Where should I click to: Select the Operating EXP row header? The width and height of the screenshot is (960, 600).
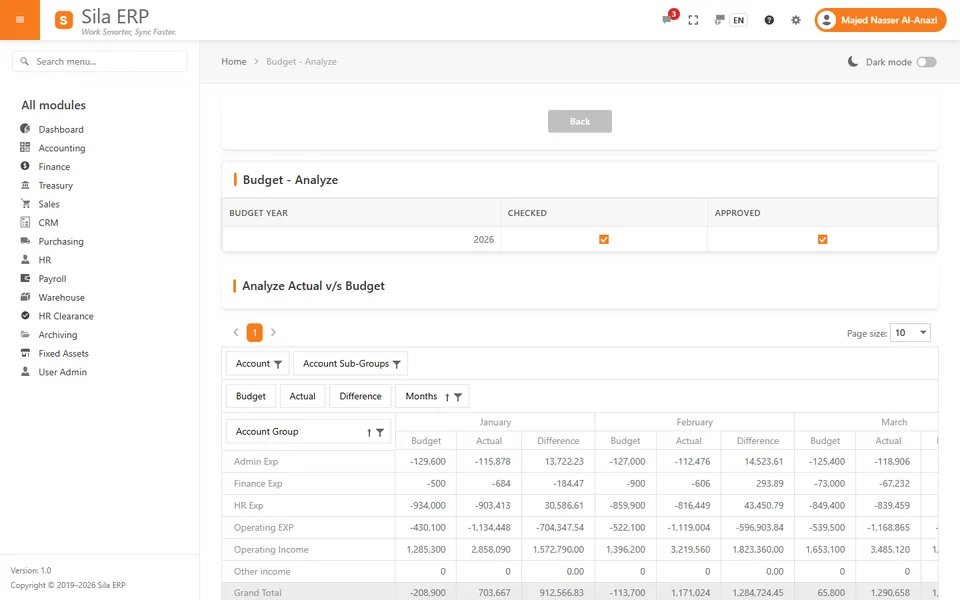(x=308, y=528)
